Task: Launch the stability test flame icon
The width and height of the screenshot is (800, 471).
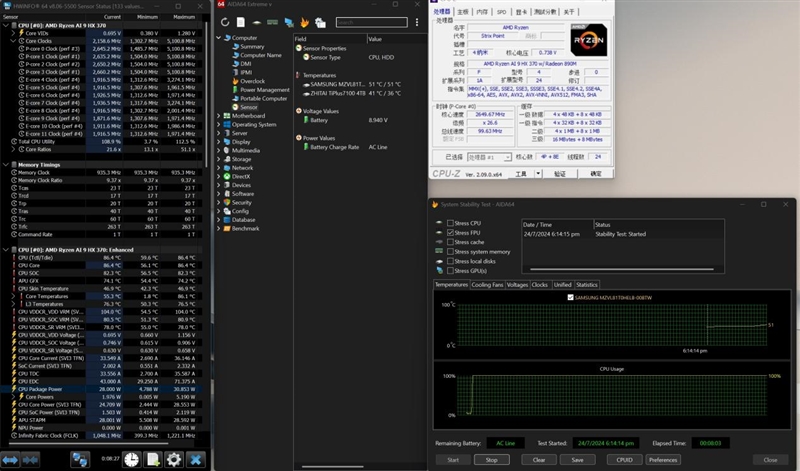Action: tap(305, 22)
